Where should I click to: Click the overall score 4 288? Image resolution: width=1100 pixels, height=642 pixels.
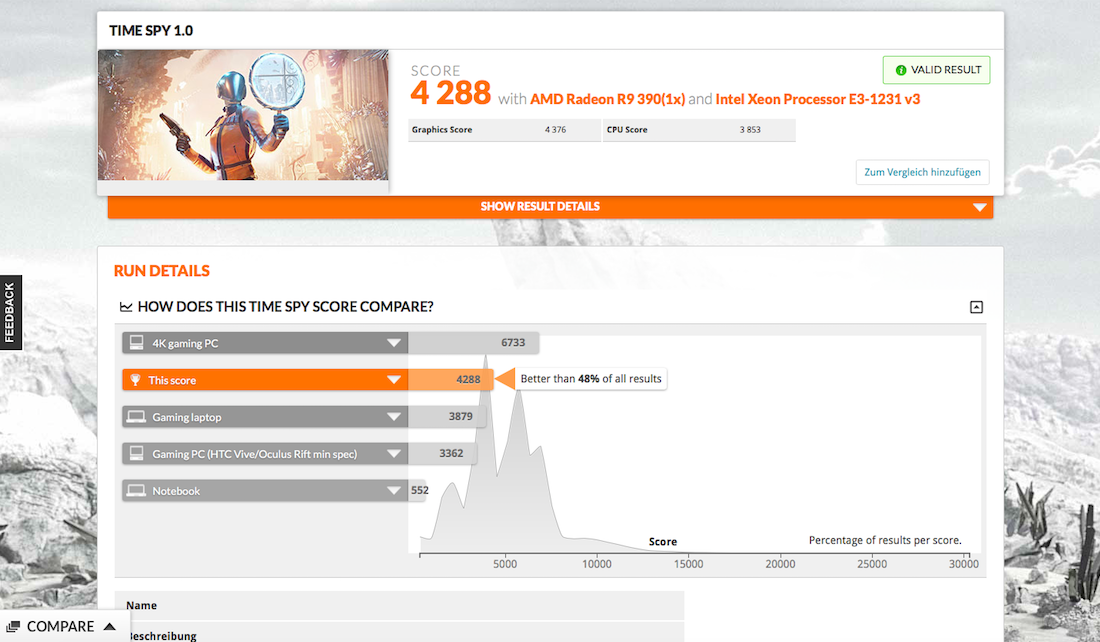click(450, 93)
